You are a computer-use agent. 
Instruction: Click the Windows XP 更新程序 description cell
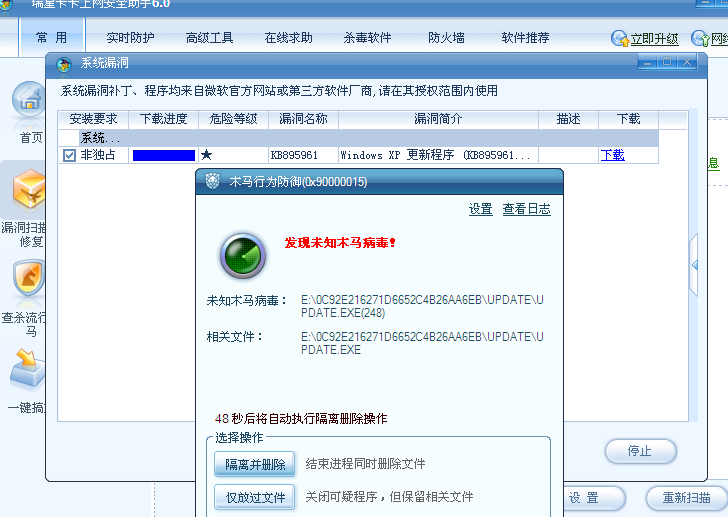click(438, 155)
